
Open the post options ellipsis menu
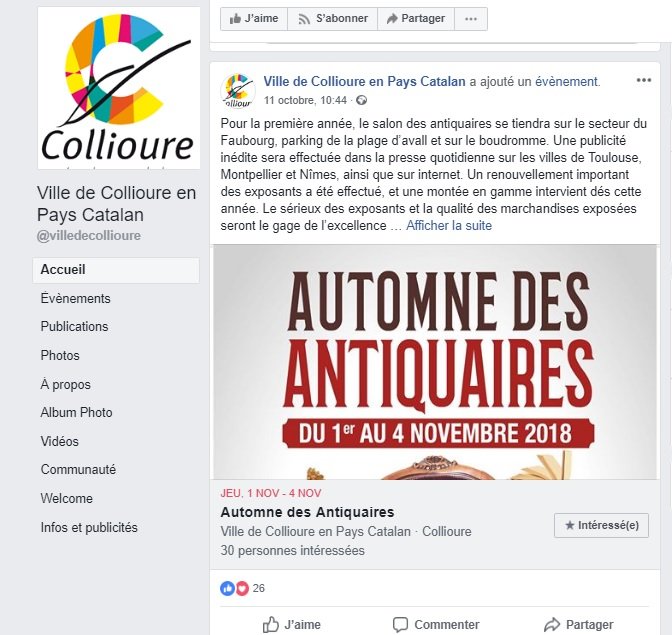click(x=644, y=80)
